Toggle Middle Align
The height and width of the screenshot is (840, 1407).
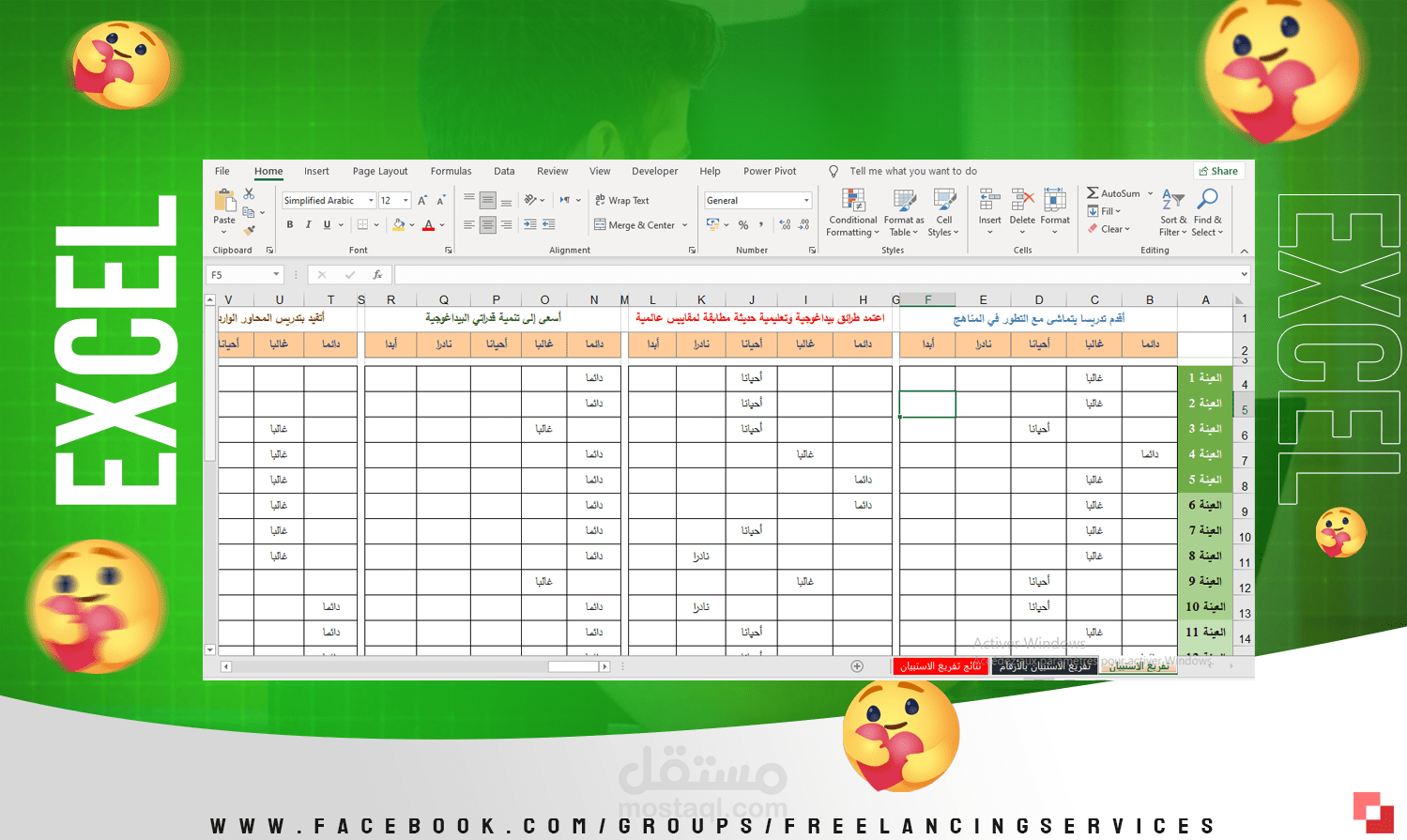point(488,200)
